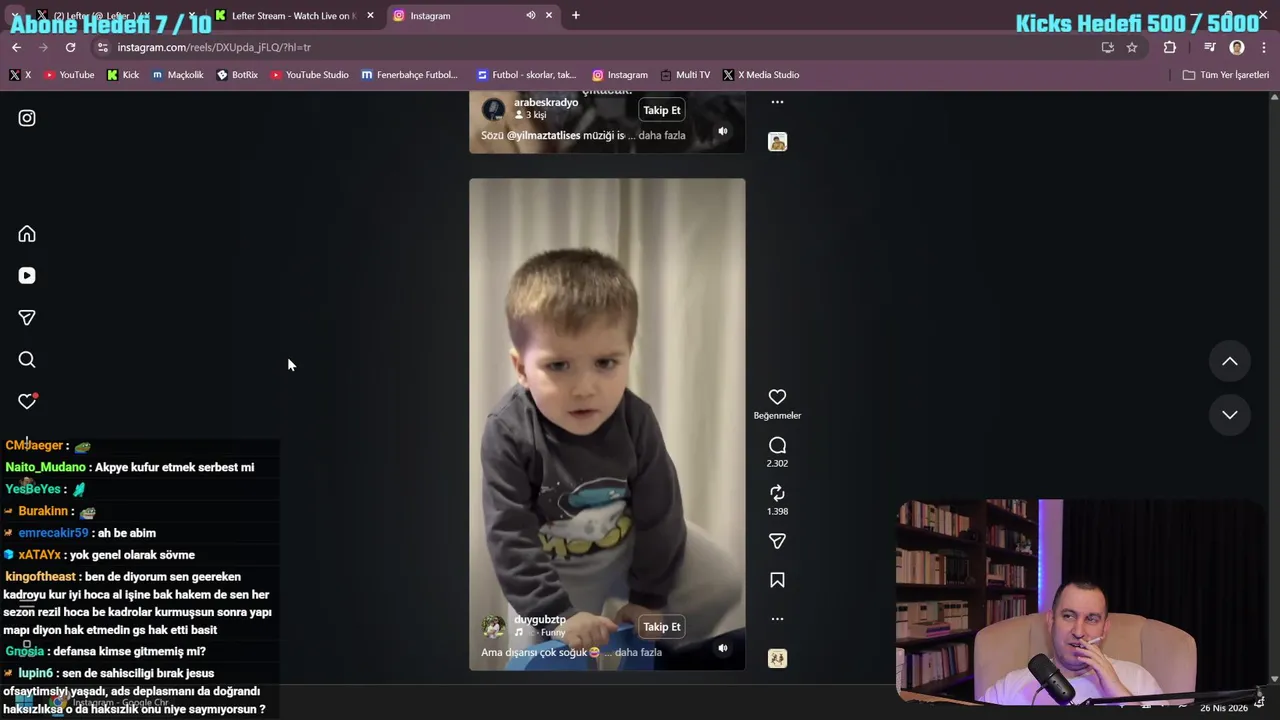Open Instagram home via logo icon
Screen dimensions: 1280x720
(x=27, y=118)
